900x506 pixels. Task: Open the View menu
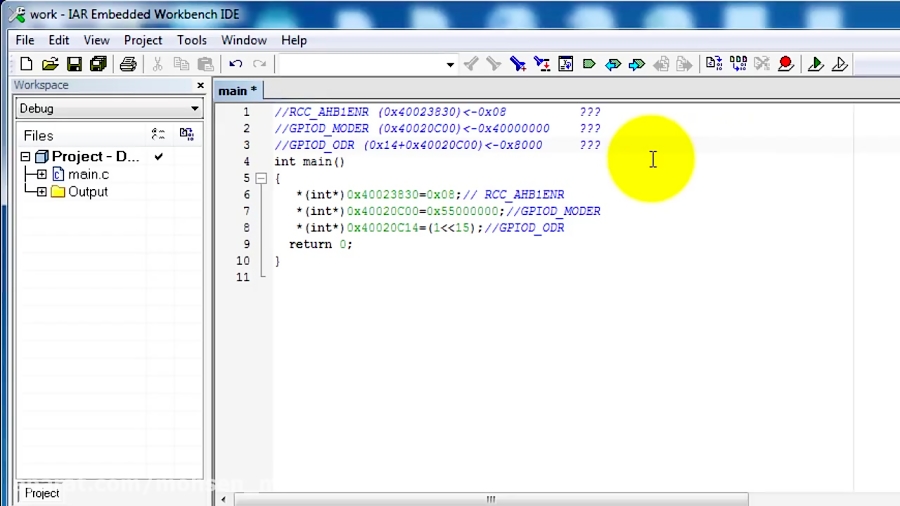point(96,40)
